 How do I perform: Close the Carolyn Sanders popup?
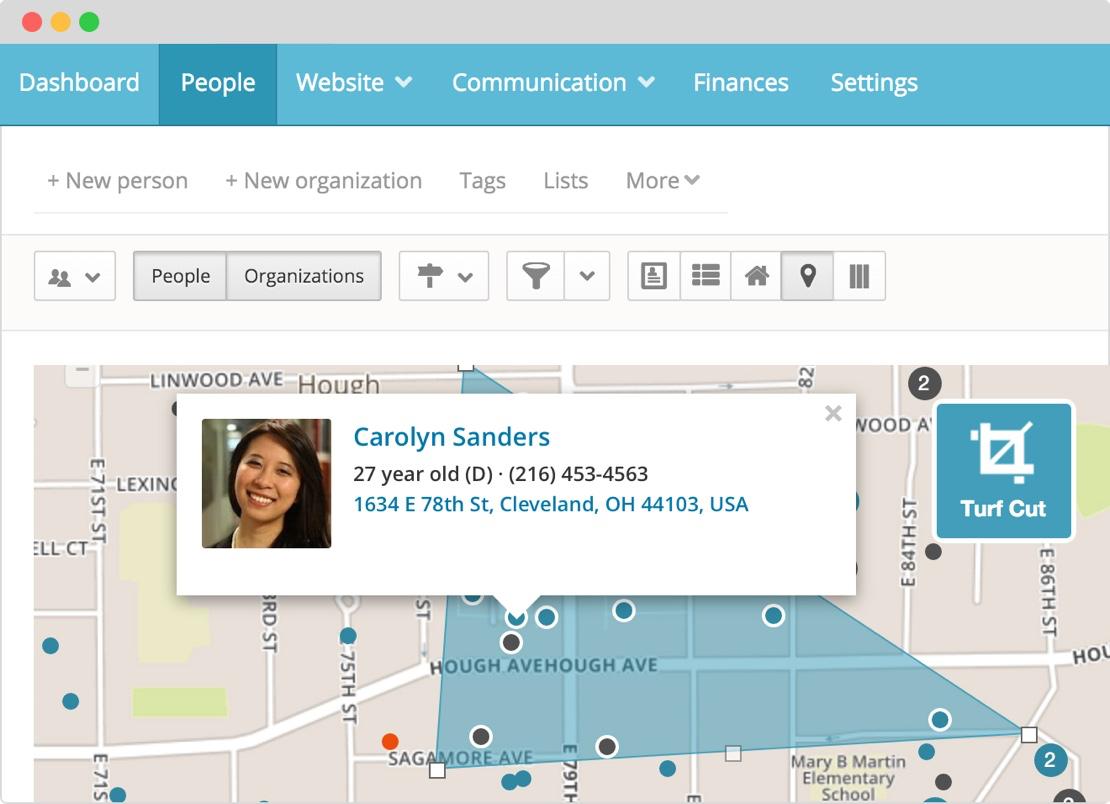(x=833, y=413)
